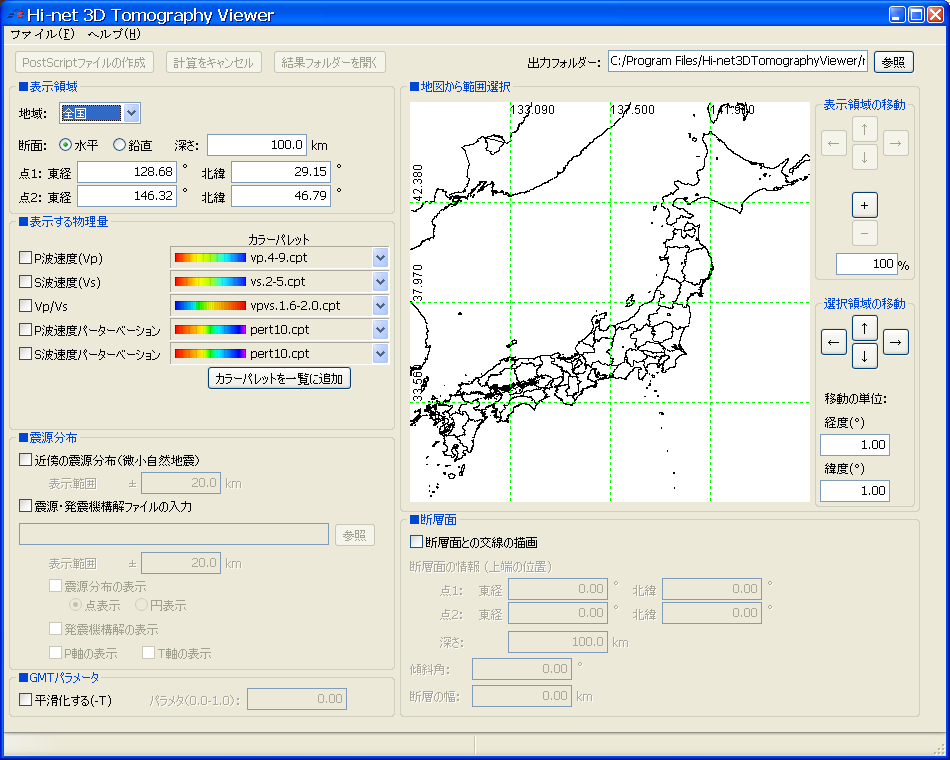Click 点2 東経 field showing 146.32
Image resolution: width=950 pixels, height=760 pixels.
(x=127, y=196)
